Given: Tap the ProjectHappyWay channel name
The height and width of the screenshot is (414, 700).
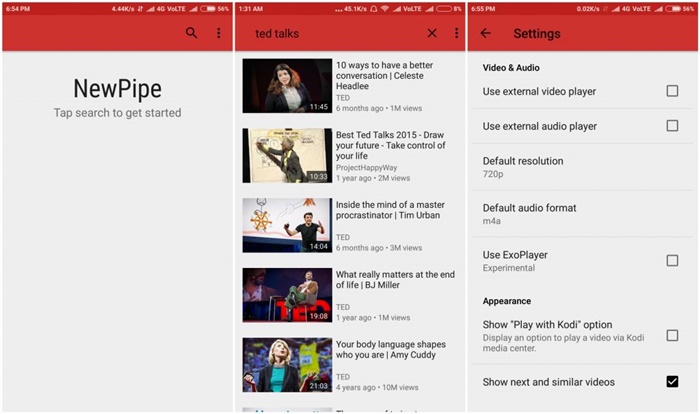Looking at the screenshot, I should pyautogui.click(x=366, y=168).
